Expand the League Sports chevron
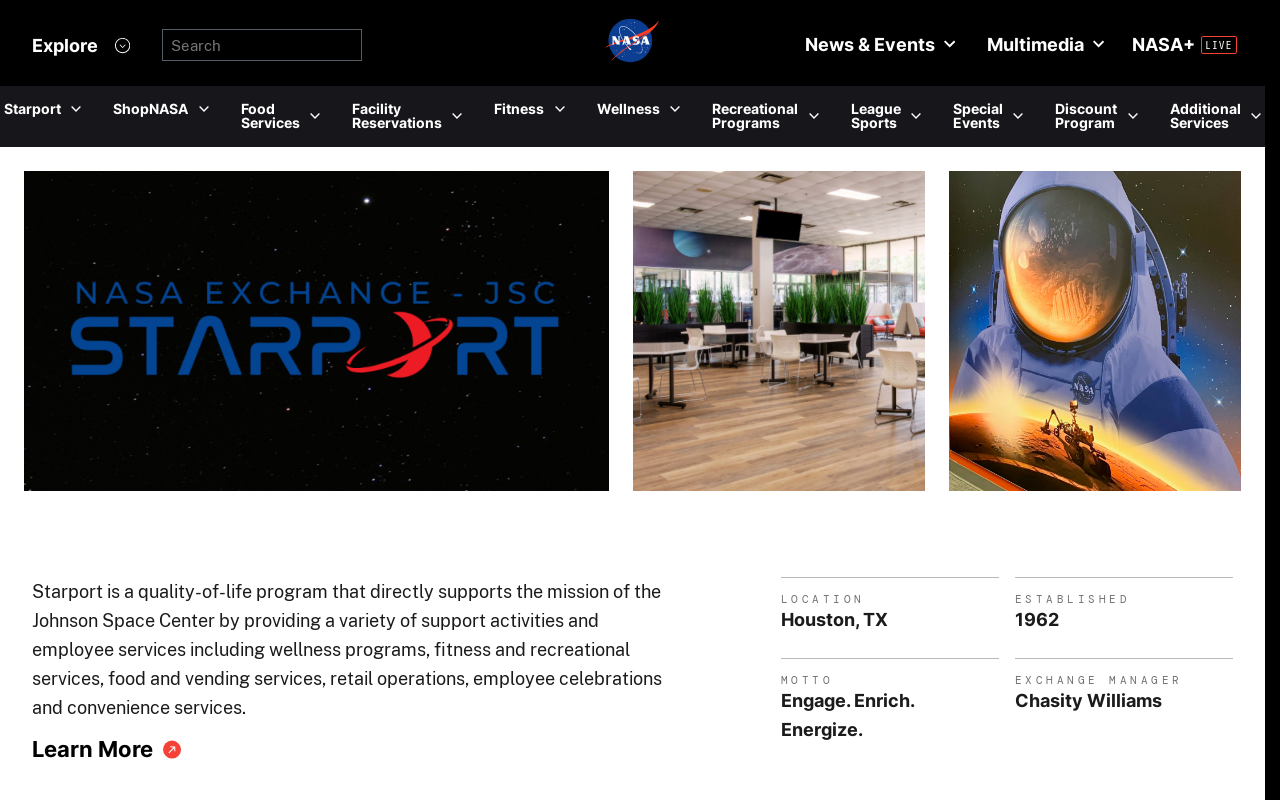Screen dimensions: 1280x800 pos(916,116)
